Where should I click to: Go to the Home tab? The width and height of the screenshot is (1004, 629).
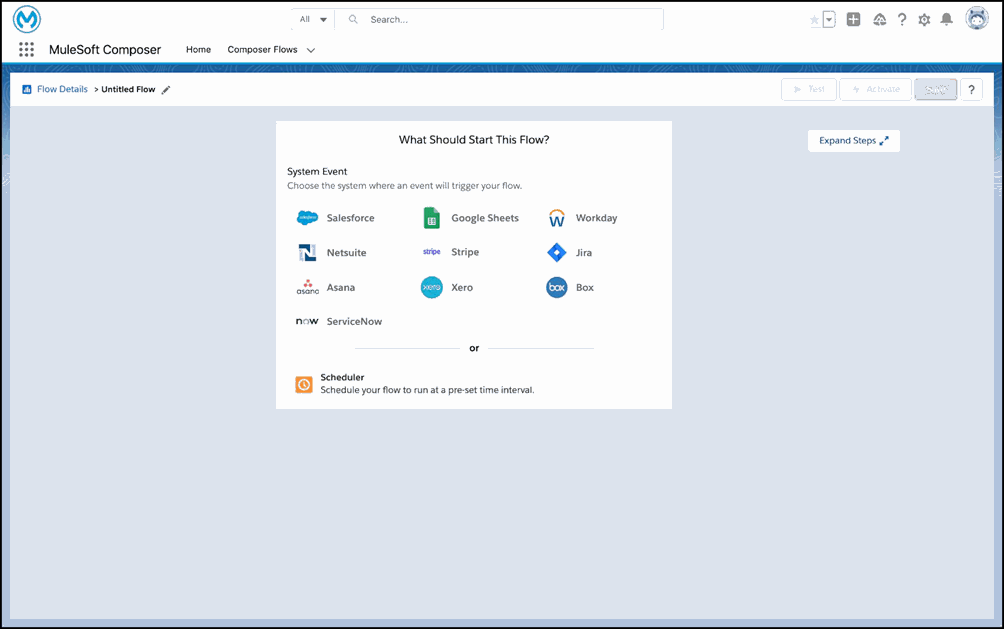(x=198, y=50)
